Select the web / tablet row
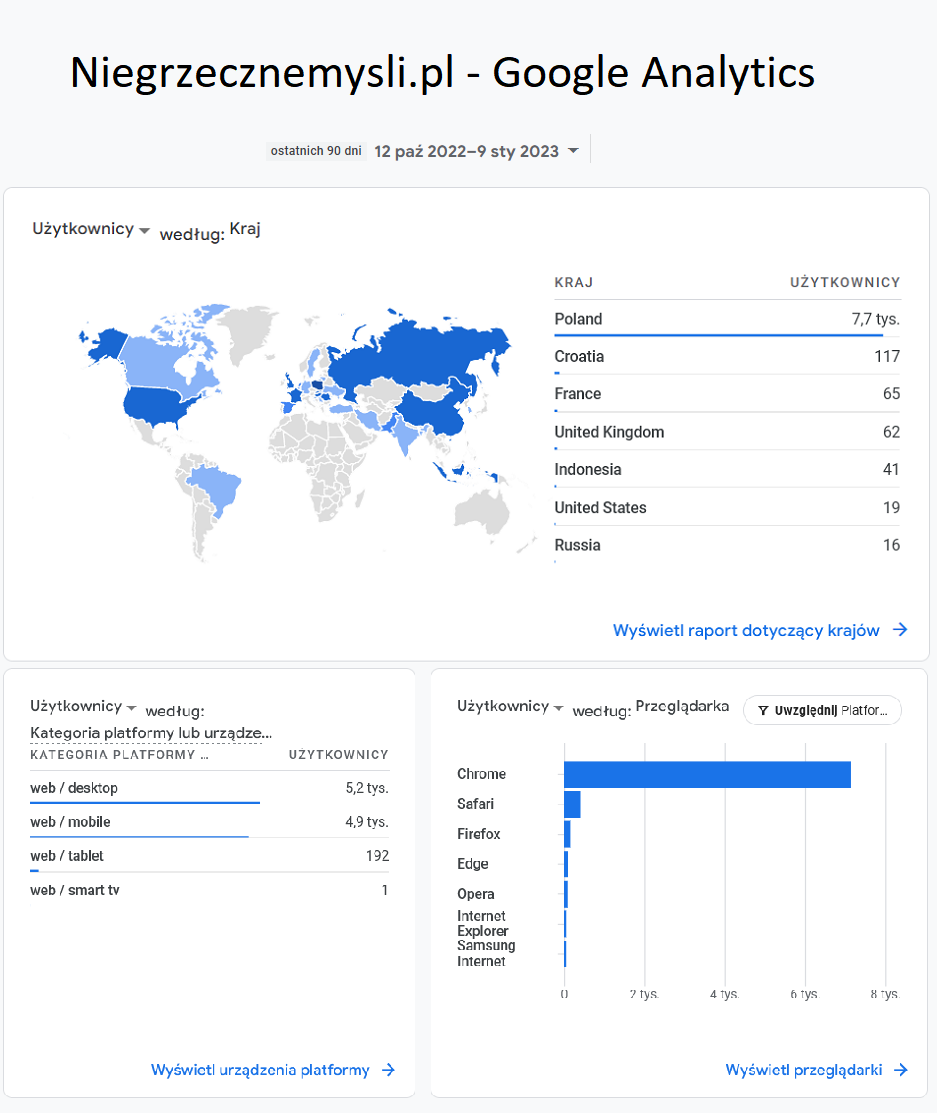 (x=209, y=856)
